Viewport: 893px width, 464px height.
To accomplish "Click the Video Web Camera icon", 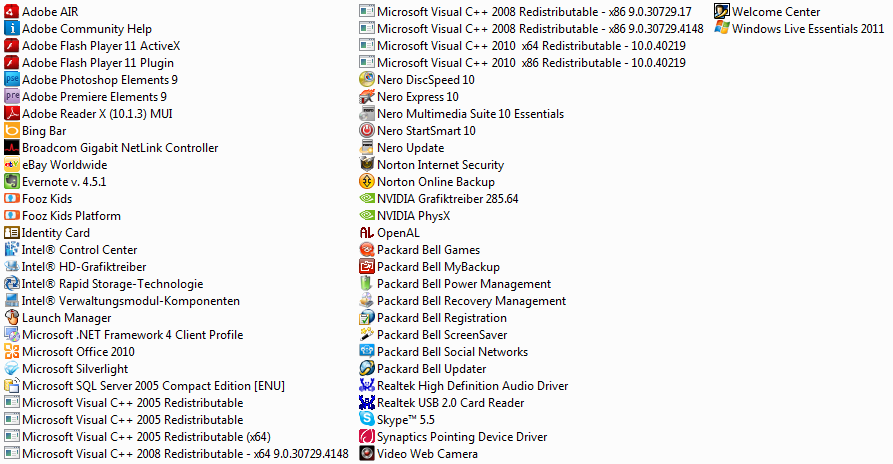I will point(367,454).
